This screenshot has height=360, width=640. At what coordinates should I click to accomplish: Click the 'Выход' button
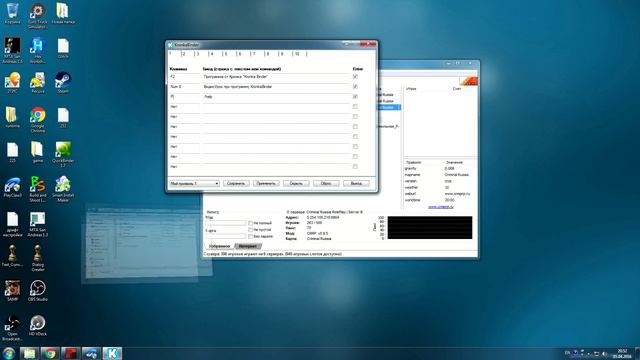click(356, 184)
